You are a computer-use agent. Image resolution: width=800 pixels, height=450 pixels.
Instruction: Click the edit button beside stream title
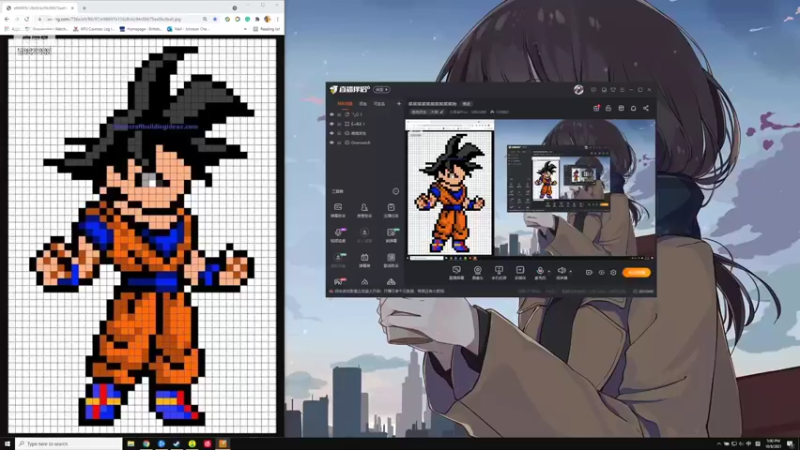pos(466,104)
